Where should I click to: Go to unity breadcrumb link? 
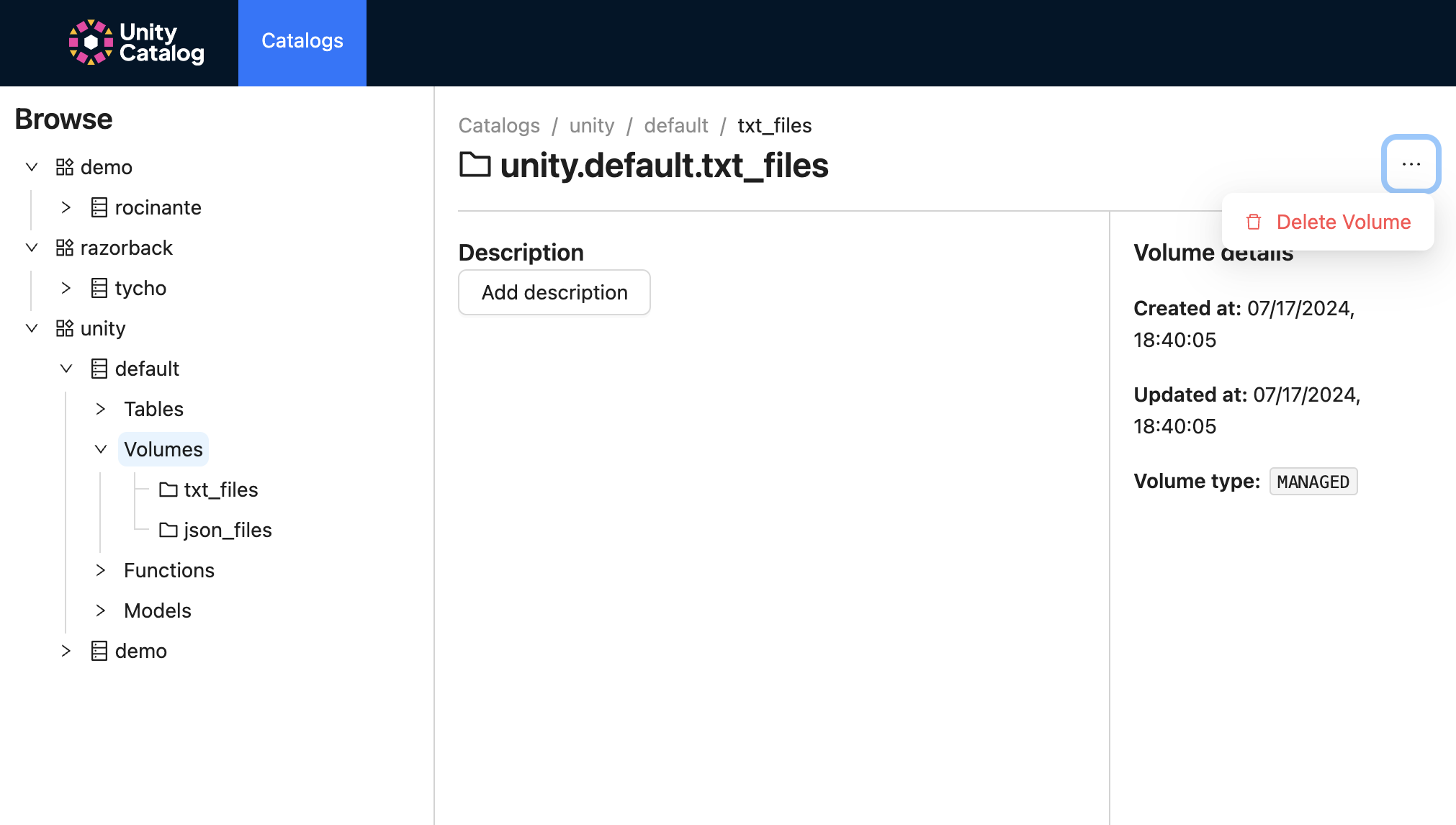(x=592, y=125)
